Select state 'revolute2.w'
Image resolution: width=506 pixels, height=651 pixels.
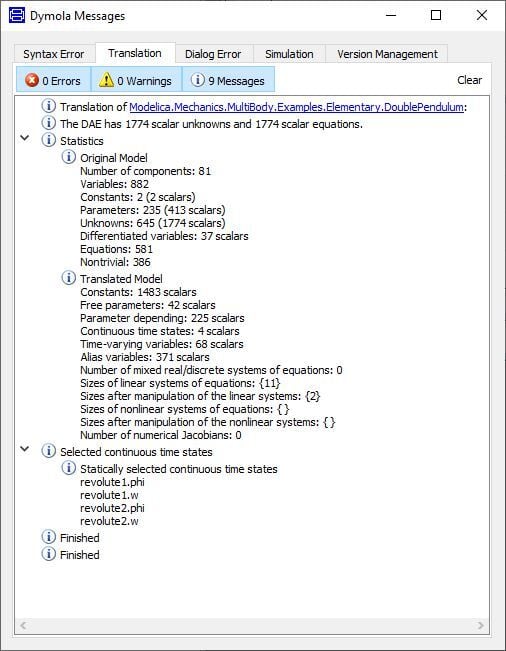109,521
